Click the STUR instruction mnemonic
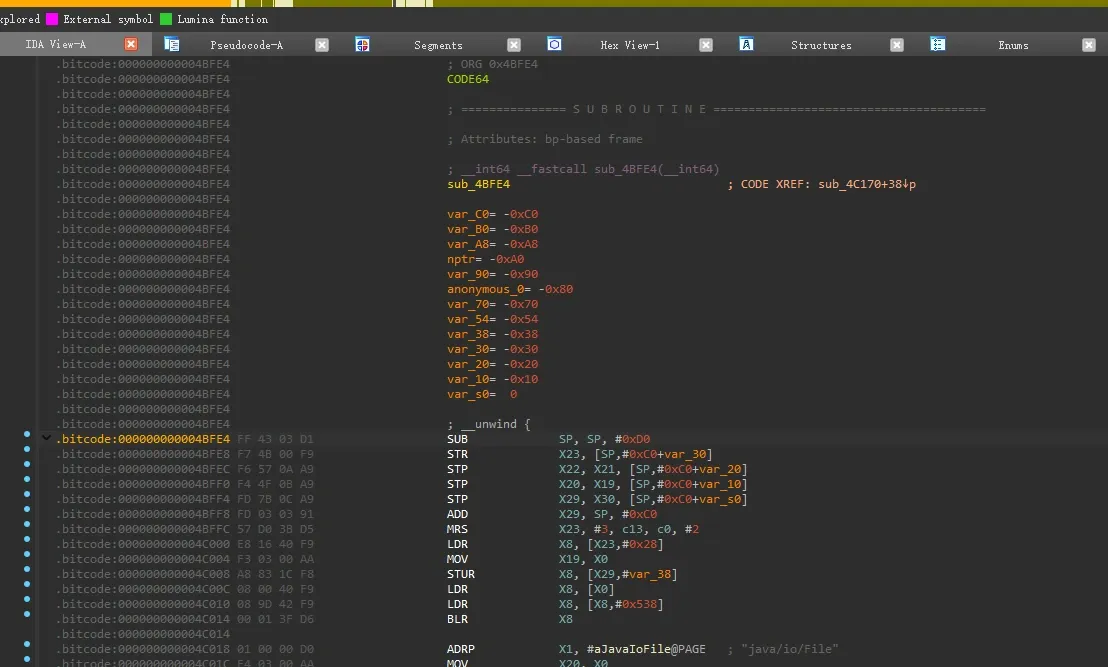1108x667 pixels. click(461, 574)
